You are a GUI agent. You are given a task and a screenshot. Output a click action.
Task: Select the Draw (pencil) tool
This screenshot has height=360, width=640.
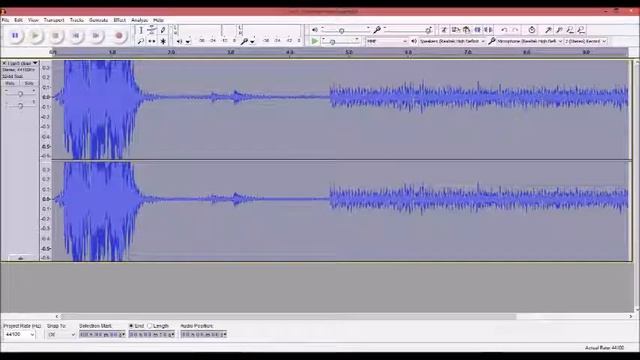[x=163, y=30]
